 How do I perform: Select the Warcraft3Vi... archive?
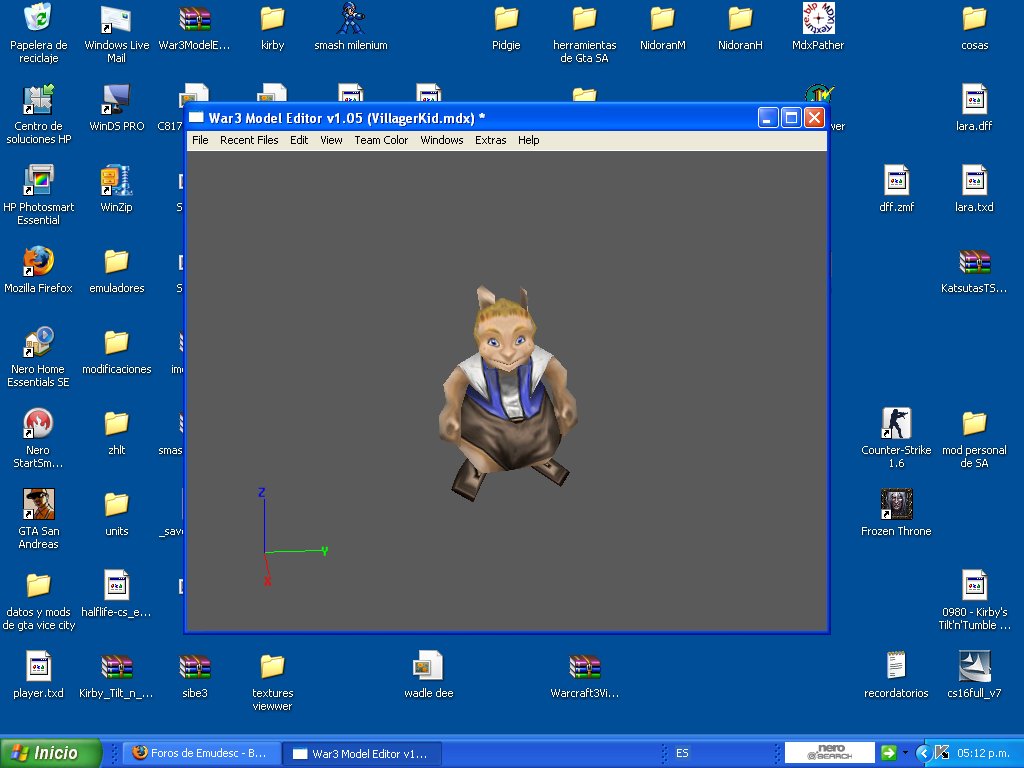click(584, 675)
